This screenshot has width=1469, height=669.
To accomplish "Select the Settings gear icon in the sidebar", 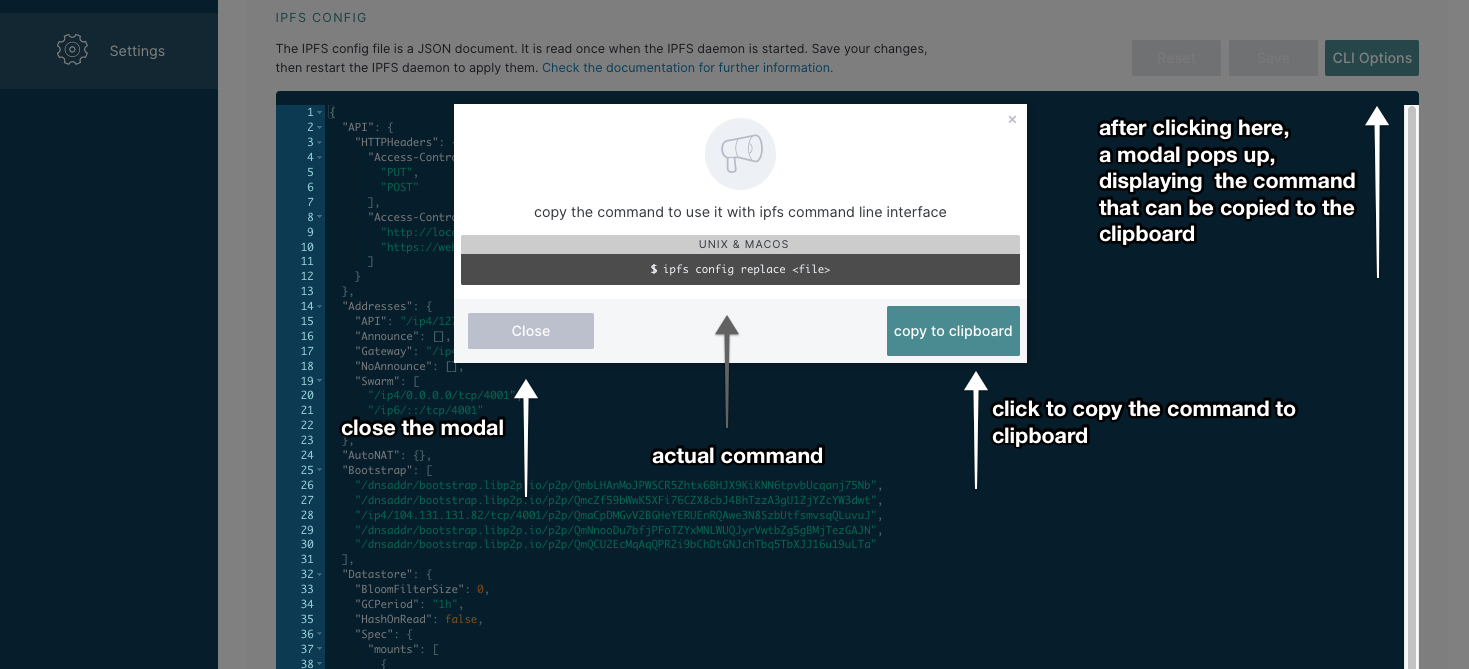I will click(x=71, y=50).
